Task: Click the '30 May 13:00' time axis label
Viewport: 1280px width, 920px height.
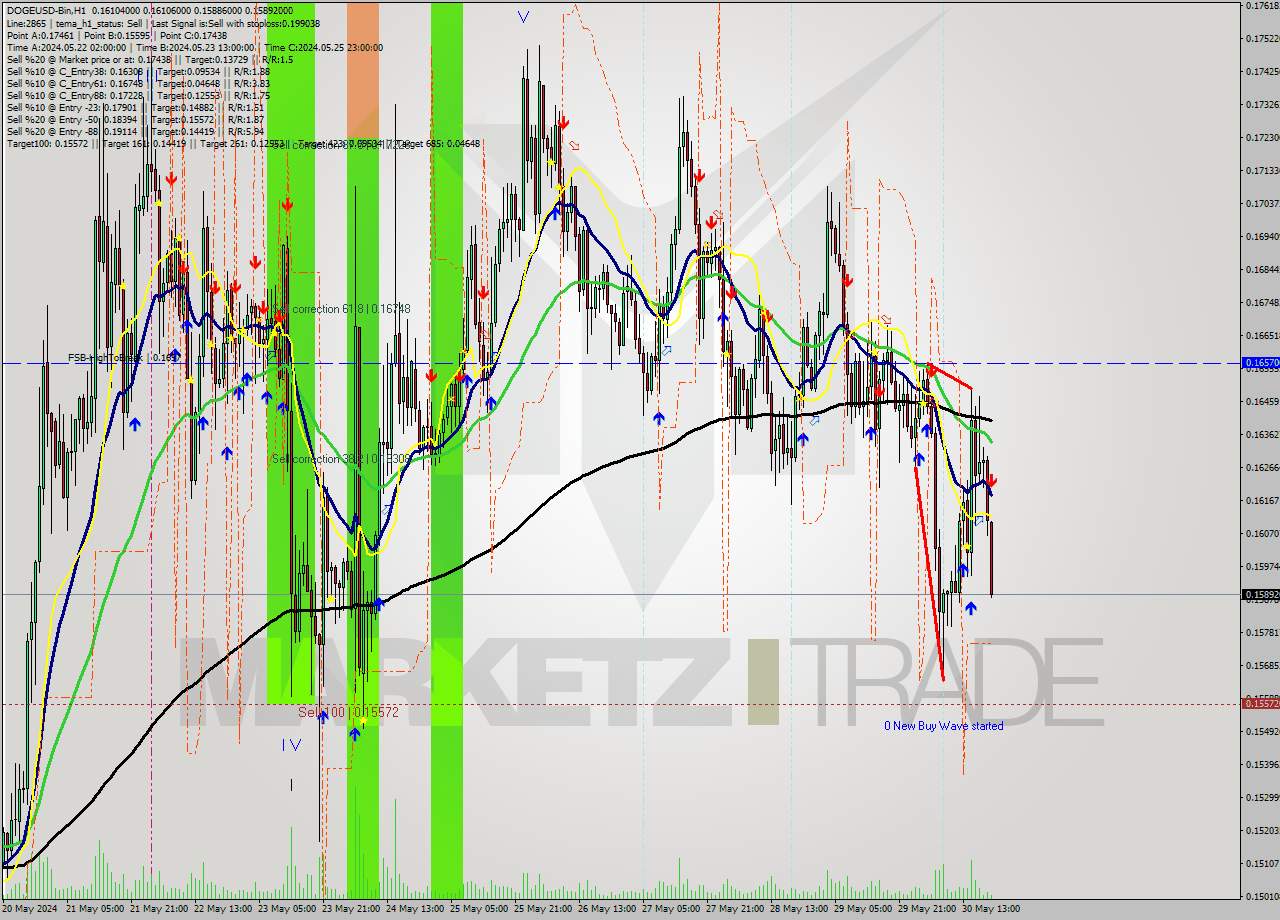Action: click(993, 909)
